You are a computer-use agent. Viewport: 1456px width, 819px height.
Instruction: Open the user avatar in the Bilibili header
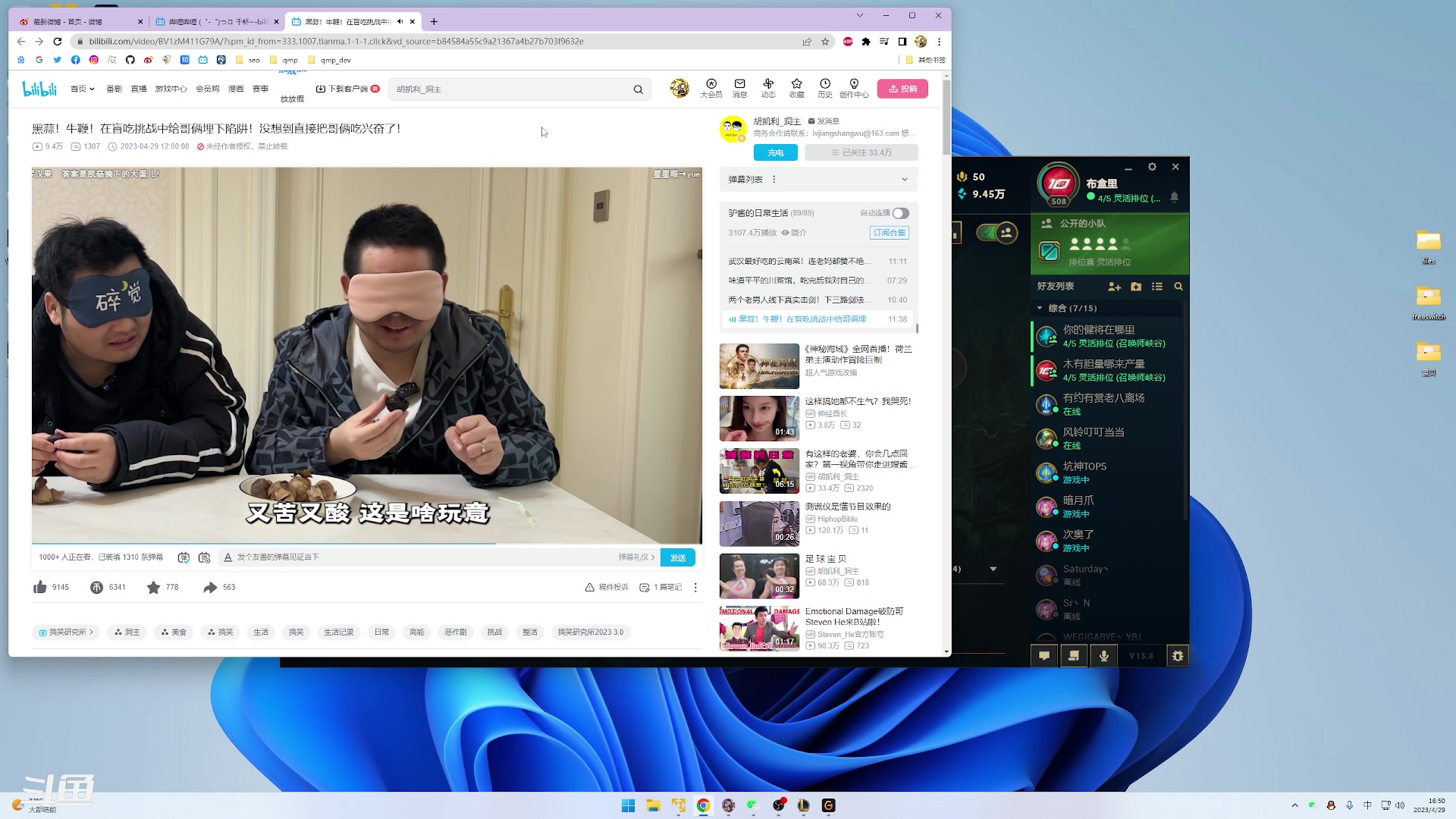tap(679, 88)
